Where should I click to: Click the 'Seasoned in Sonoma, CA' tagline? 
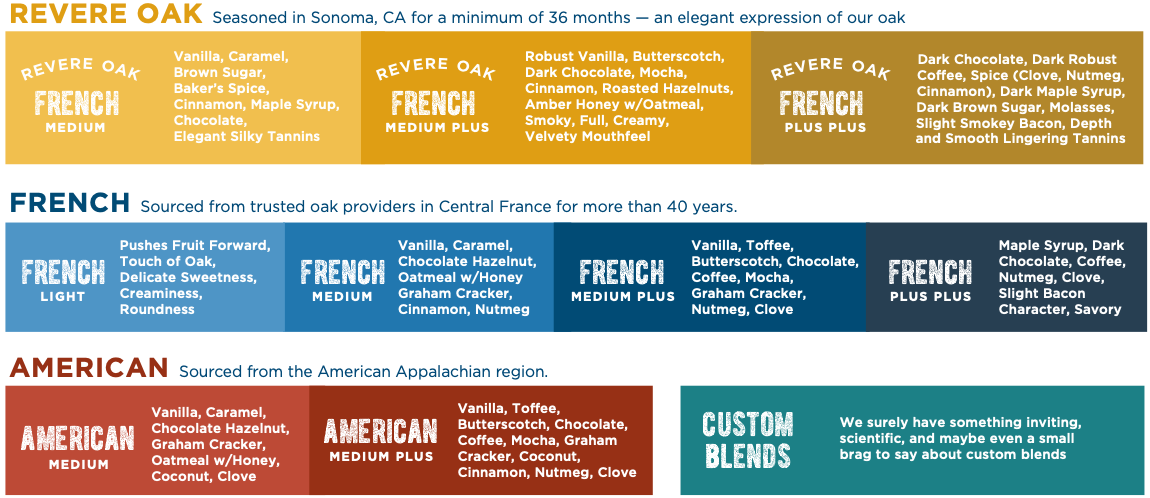[559, 18]
